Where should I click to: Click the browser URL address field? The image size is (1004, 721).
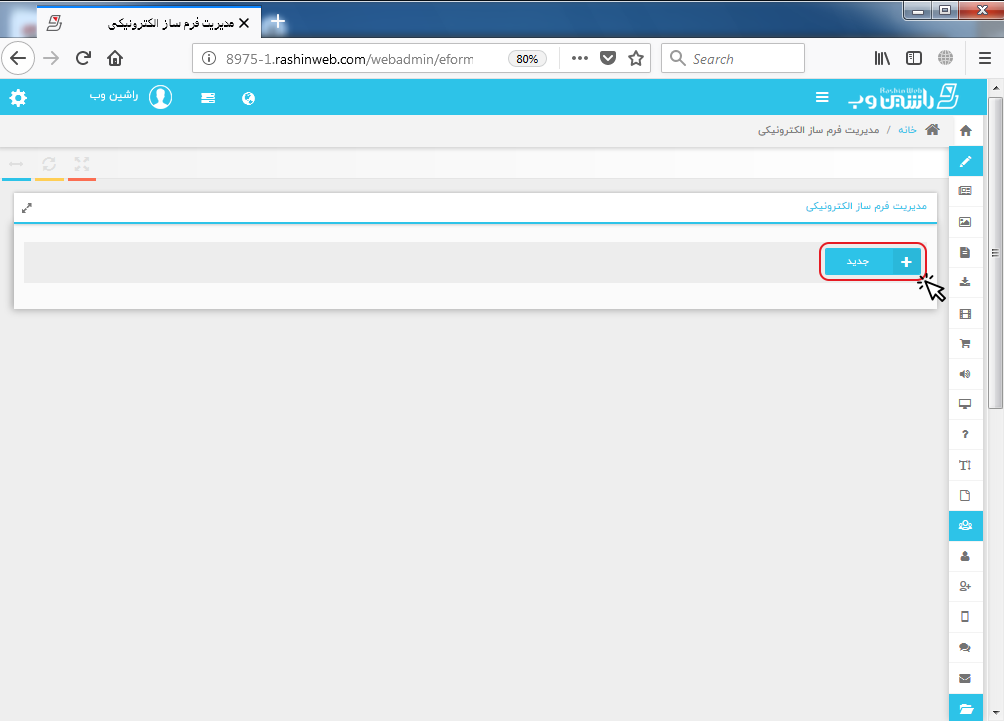click(349, 59)
